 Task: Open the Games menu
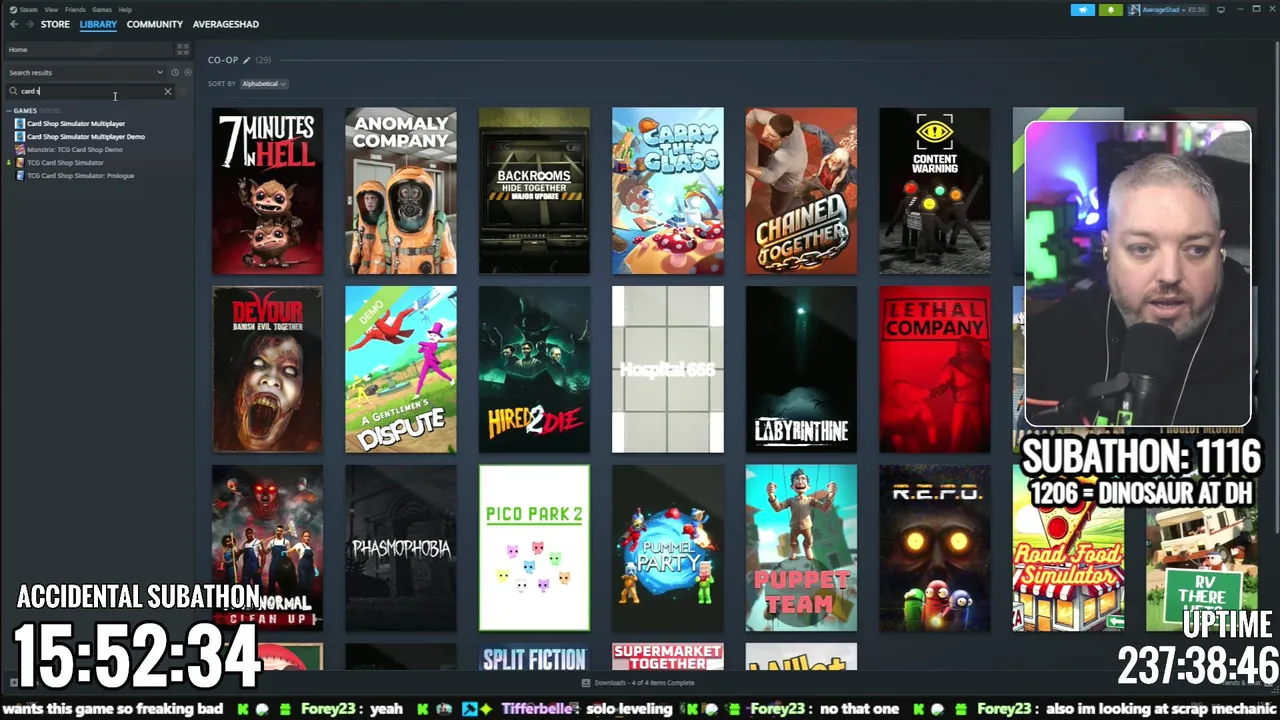pos(102,9)
